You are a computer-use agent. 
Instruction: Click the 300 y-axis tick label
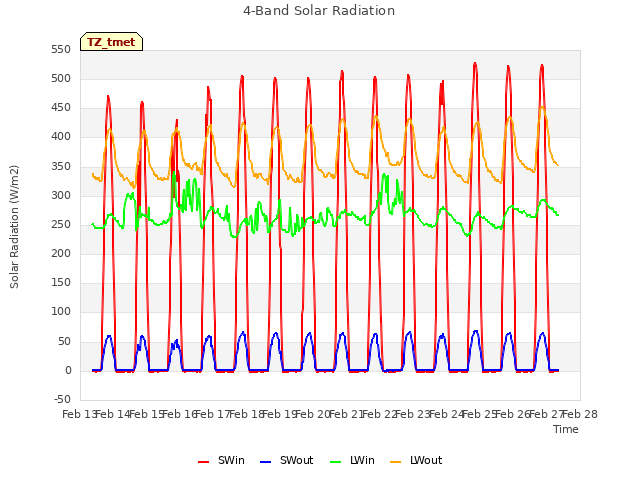coord(61,196)
